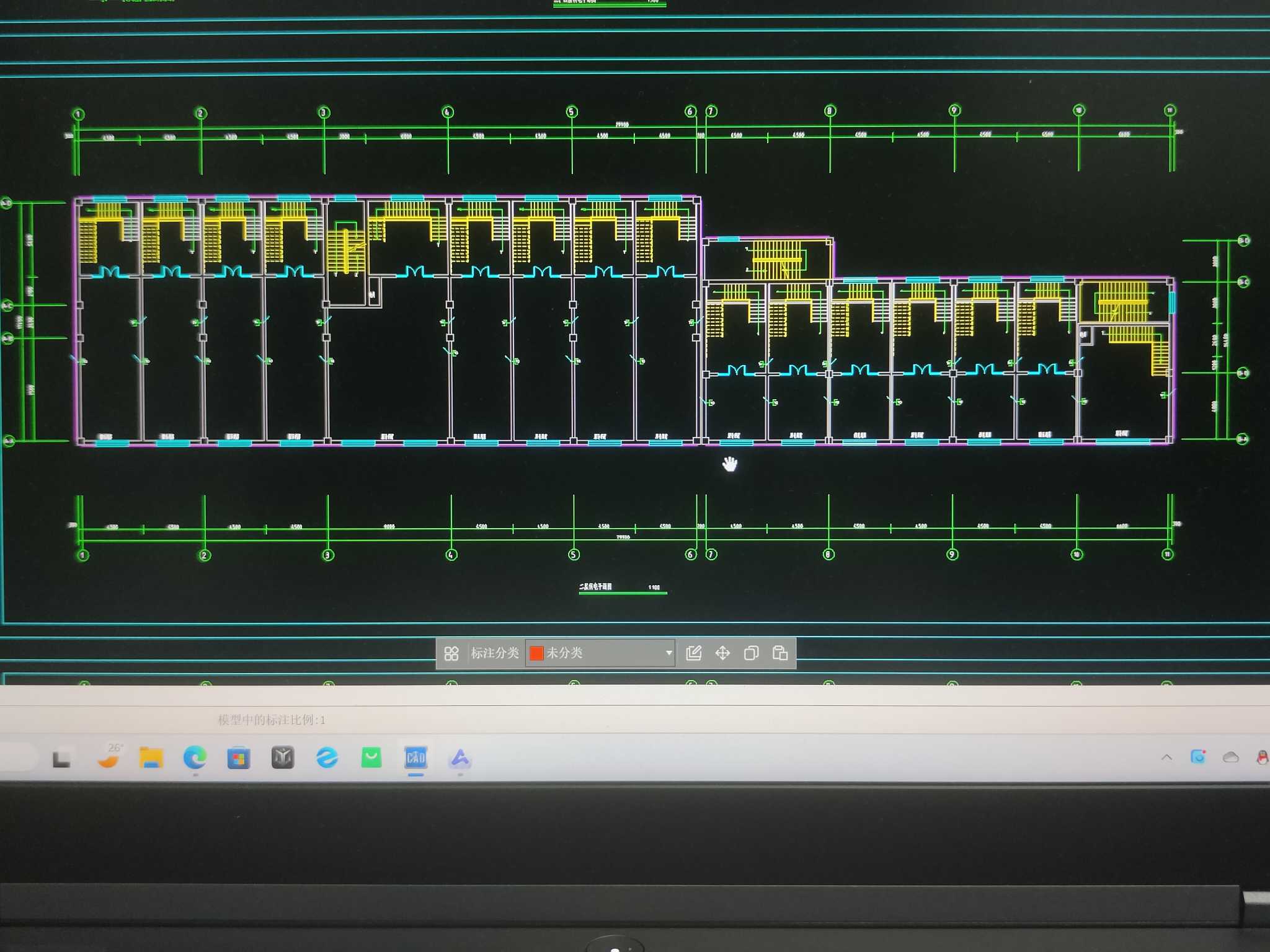Click top grid axis bubble number 1

coord(78,114)
